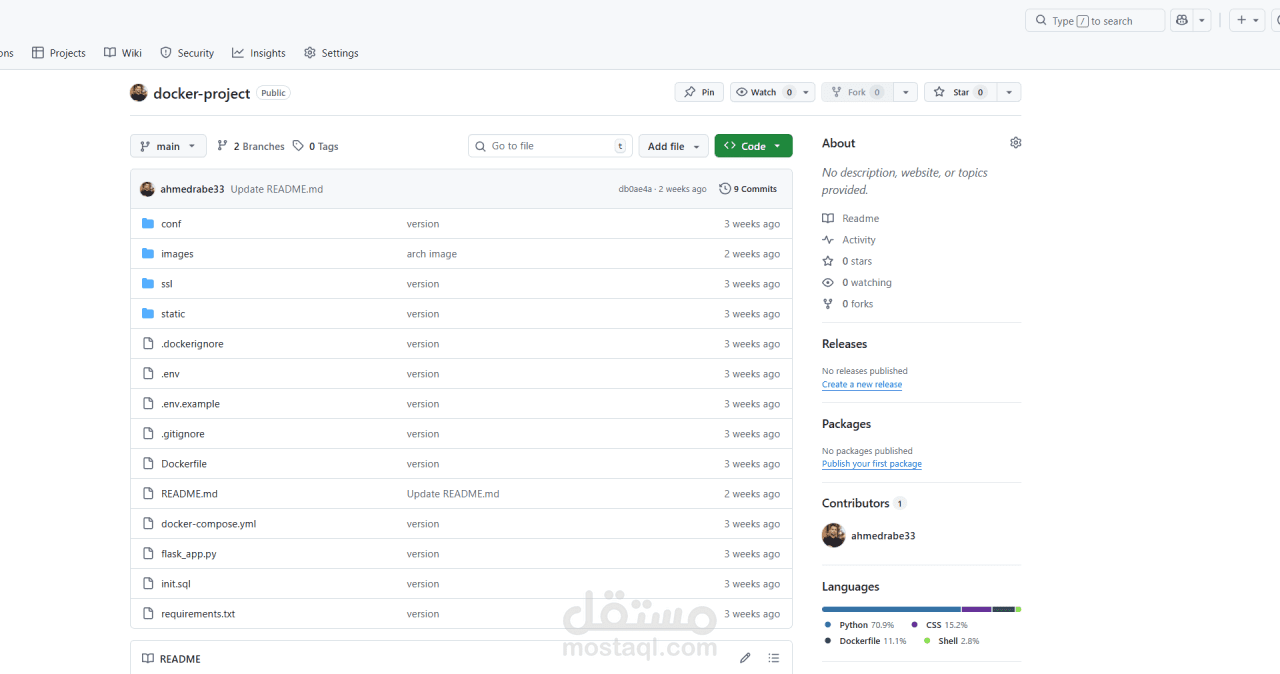Star the docker-project repository
The image size is (1280, 674).
tap(959, 92)
